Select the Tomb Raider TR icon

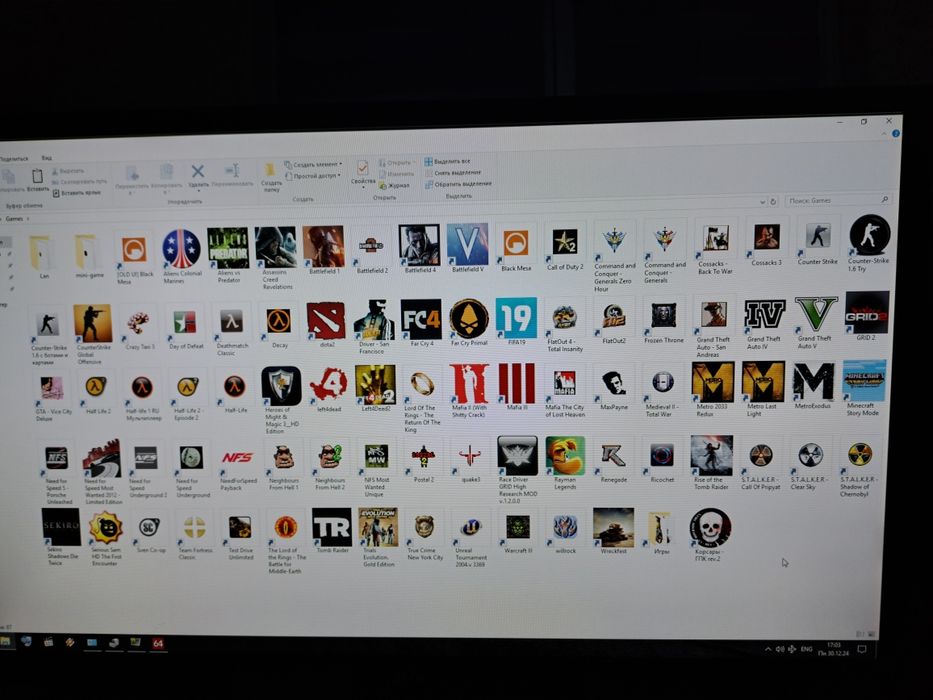click(x=331, y=527)
